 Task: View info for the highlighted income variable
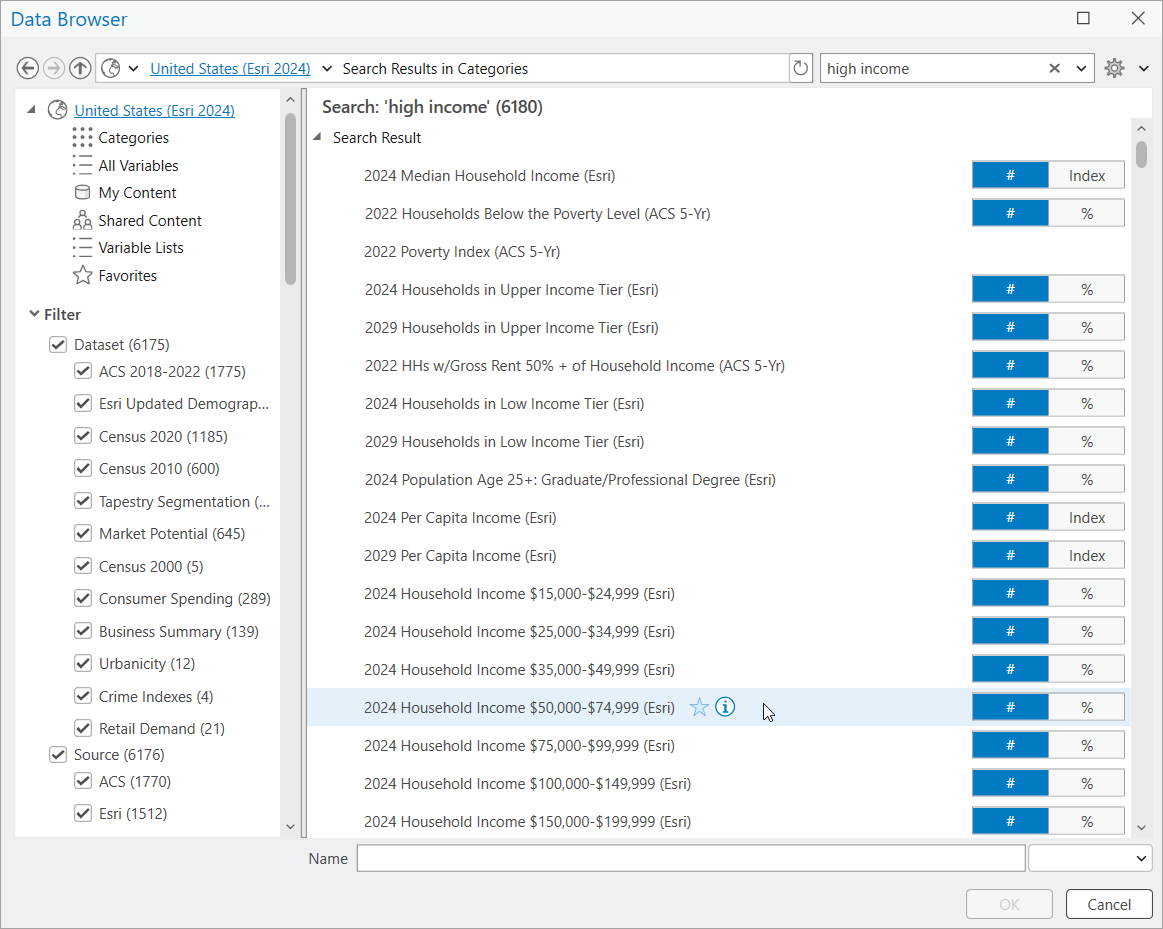(724, 707)
